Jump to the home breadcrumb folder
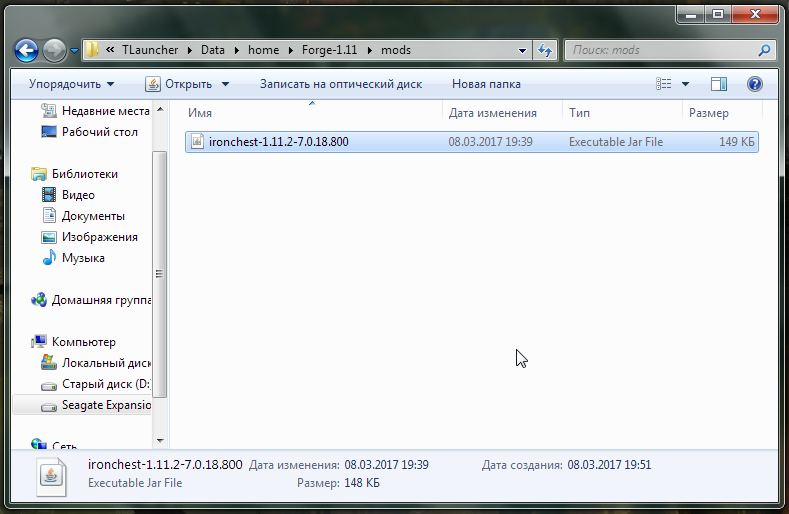Viewport: 789px width, 514px height. [x=263, y=50]
